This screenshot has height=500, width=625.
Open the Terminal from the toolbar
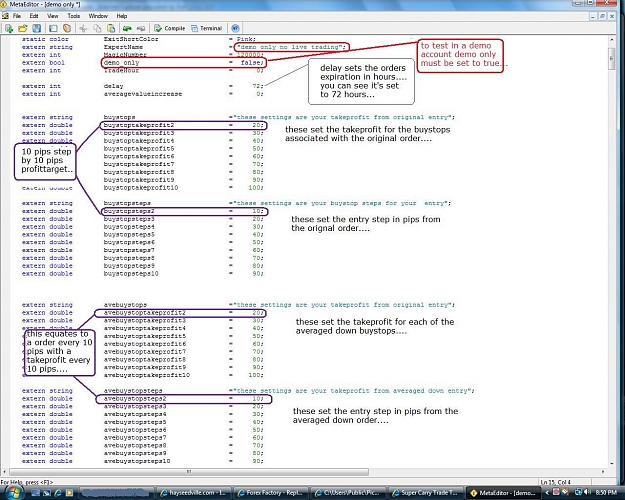pos(206,28)
